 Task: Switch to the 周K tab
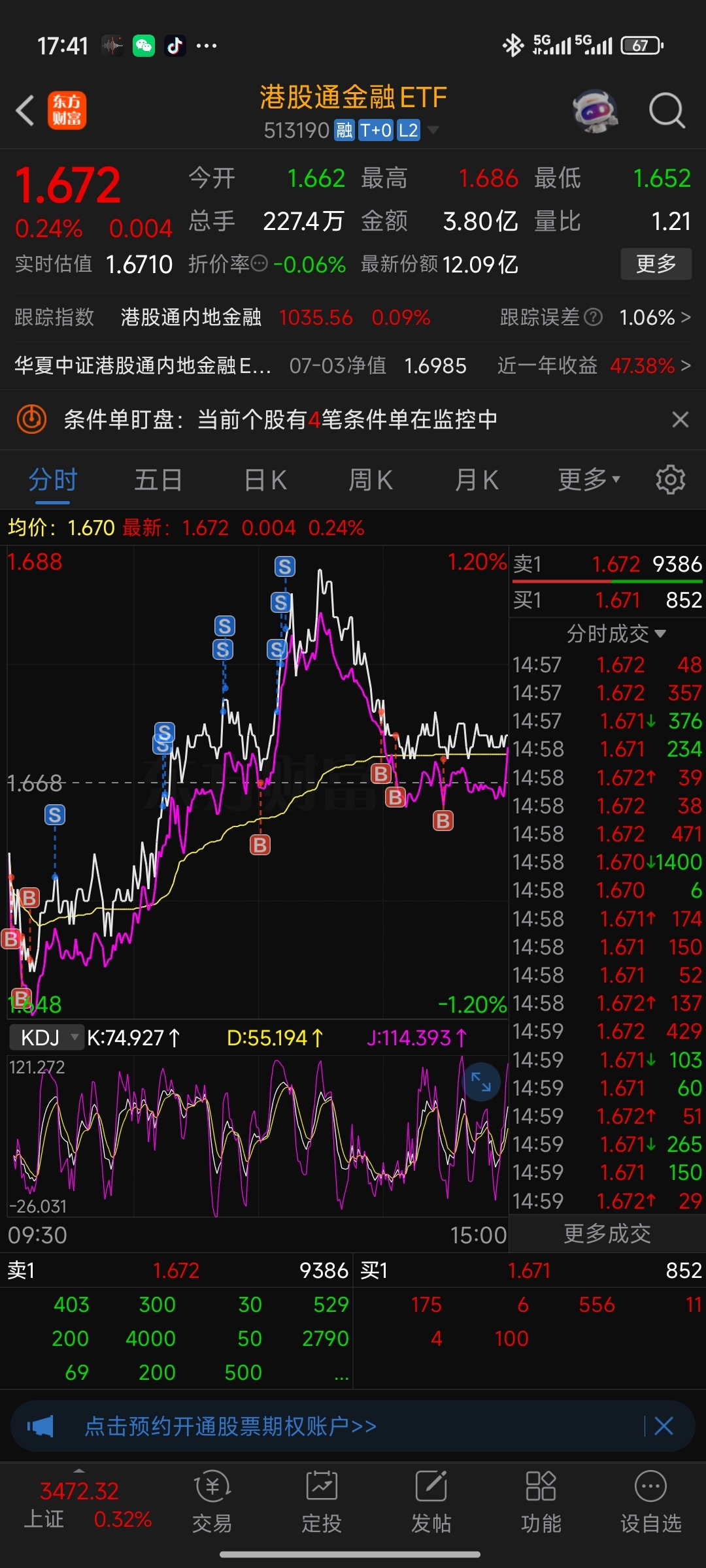[371, 480]
